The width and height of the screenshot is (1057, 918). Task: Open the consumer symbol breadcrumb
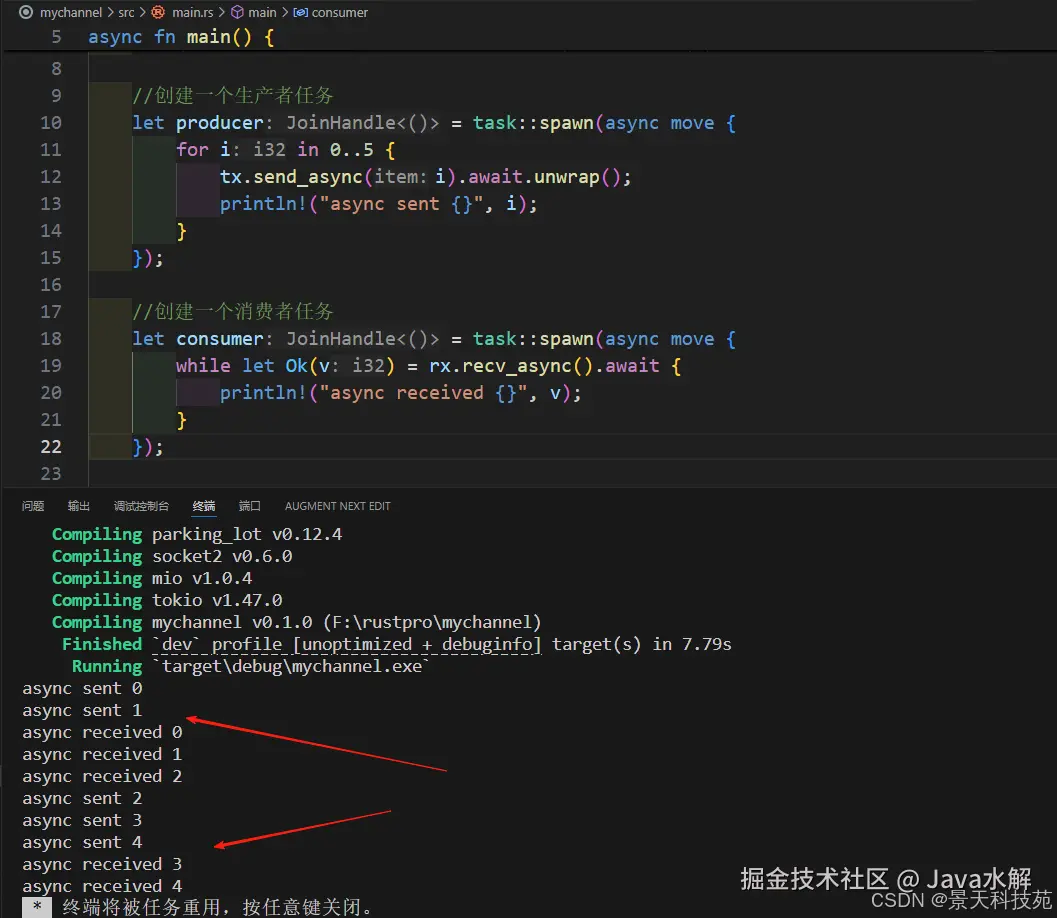[339, 12]
